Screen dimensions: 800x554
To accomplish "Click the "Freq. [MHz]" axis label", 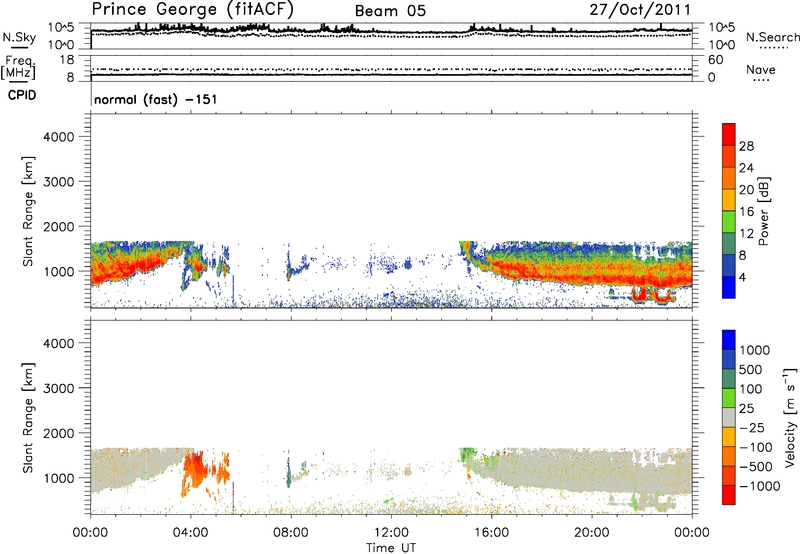I will [19, 68].
